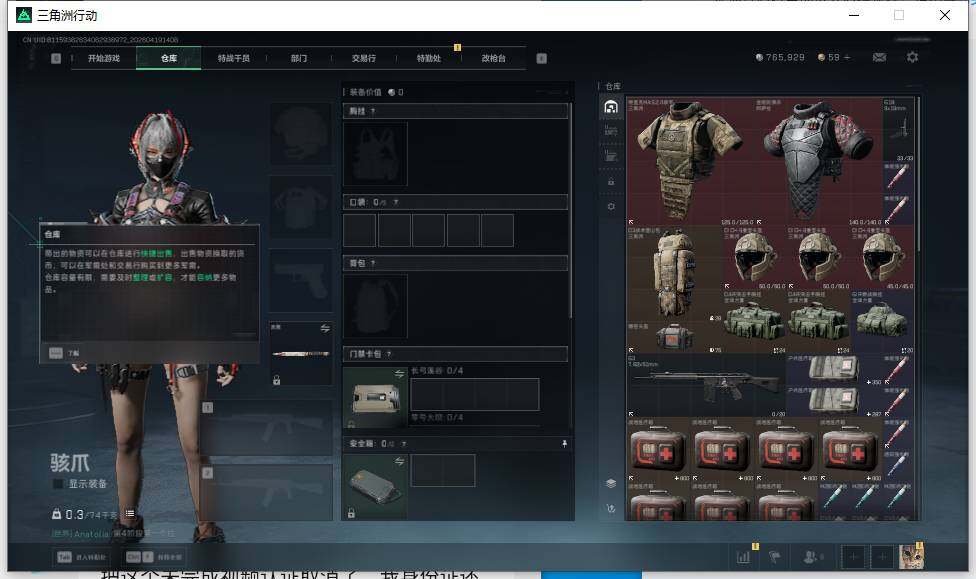Viewport: 976px width, 579px height.
Task: Switch to the 特战干员 tab
Action: click(x=233, y=59)
